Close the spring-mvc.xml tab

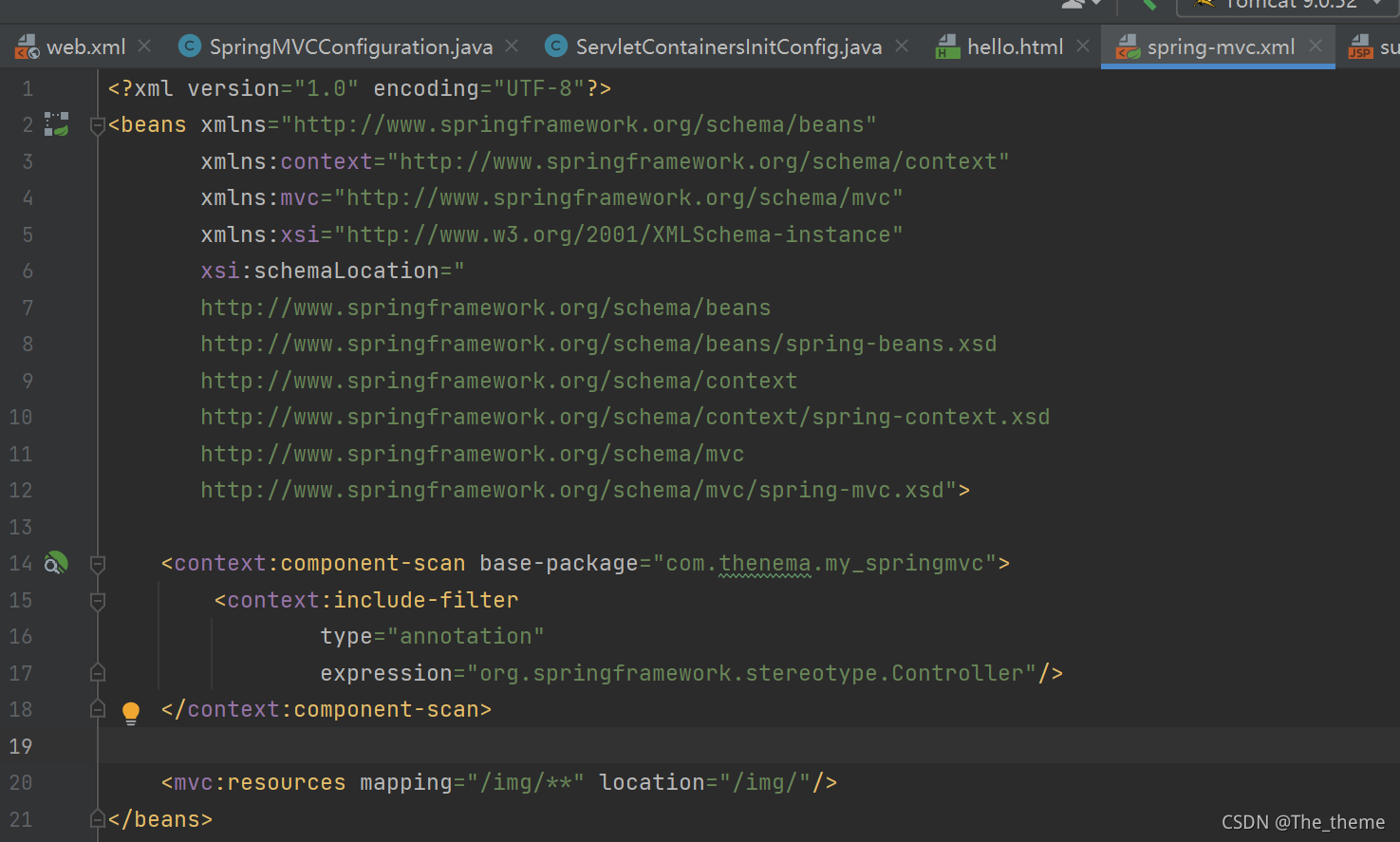pyautogui.click(x=1316, y=46)
